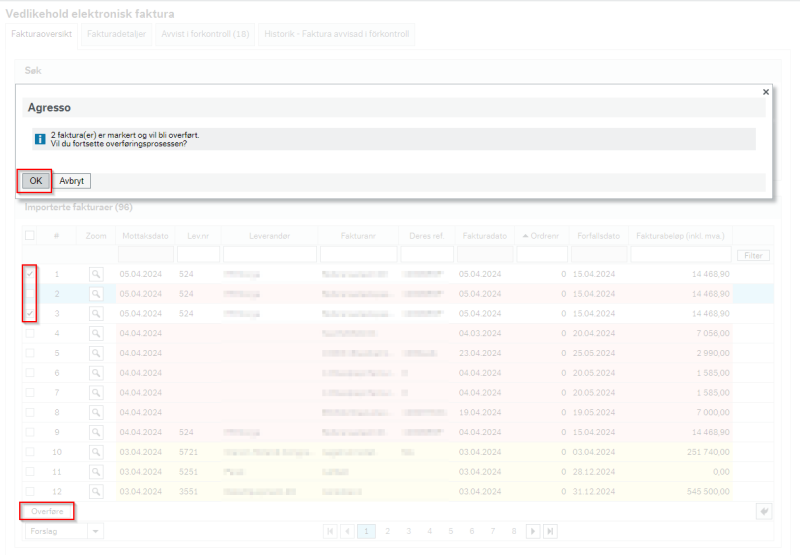Close the Agresso dialog with X
Screen dimensions: 800x555
(765, 92)
